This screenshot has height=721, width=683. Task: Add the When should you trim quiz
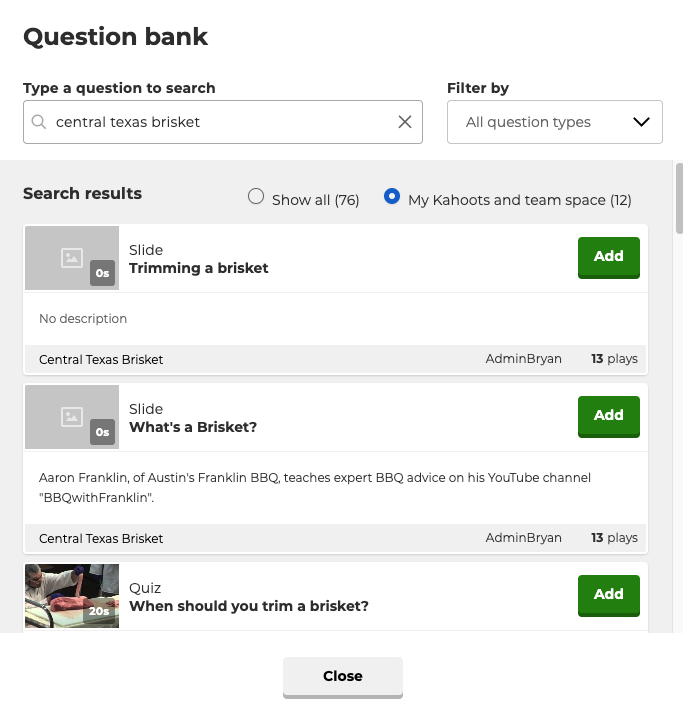pos(608,595)
